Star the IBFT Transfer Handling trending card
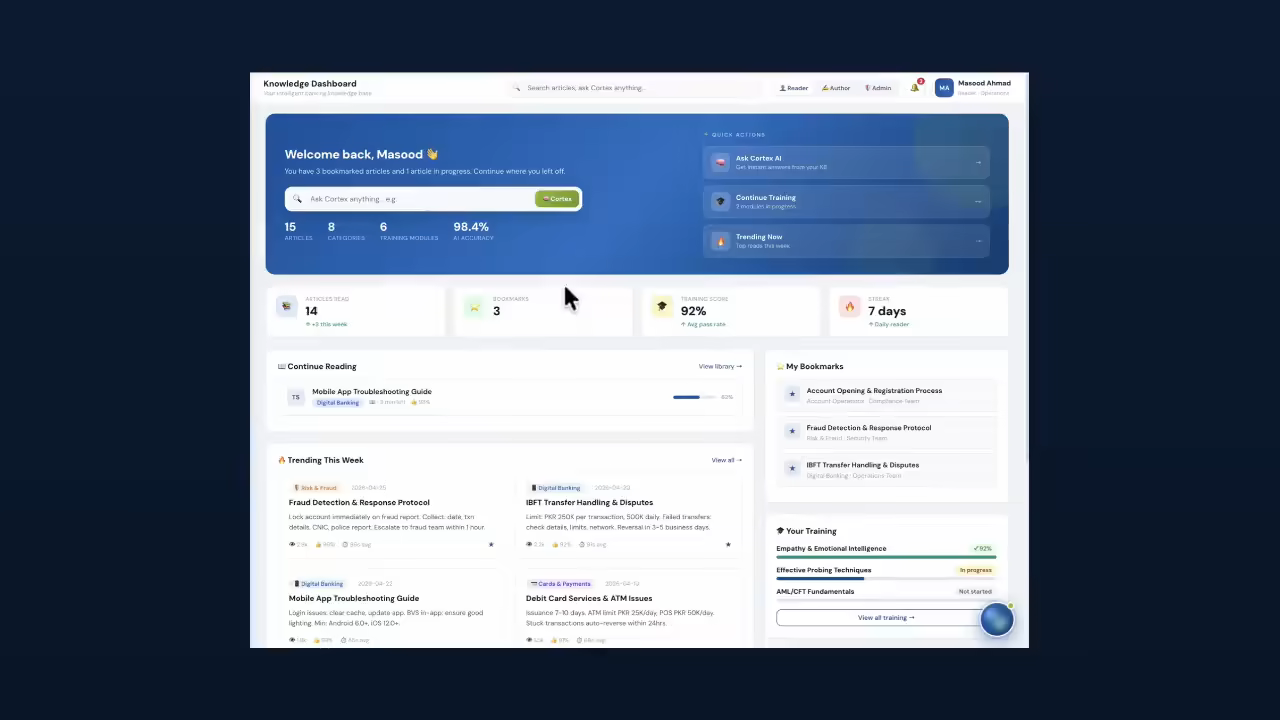This screenshot has width=1280, height=720. point(728,545)
